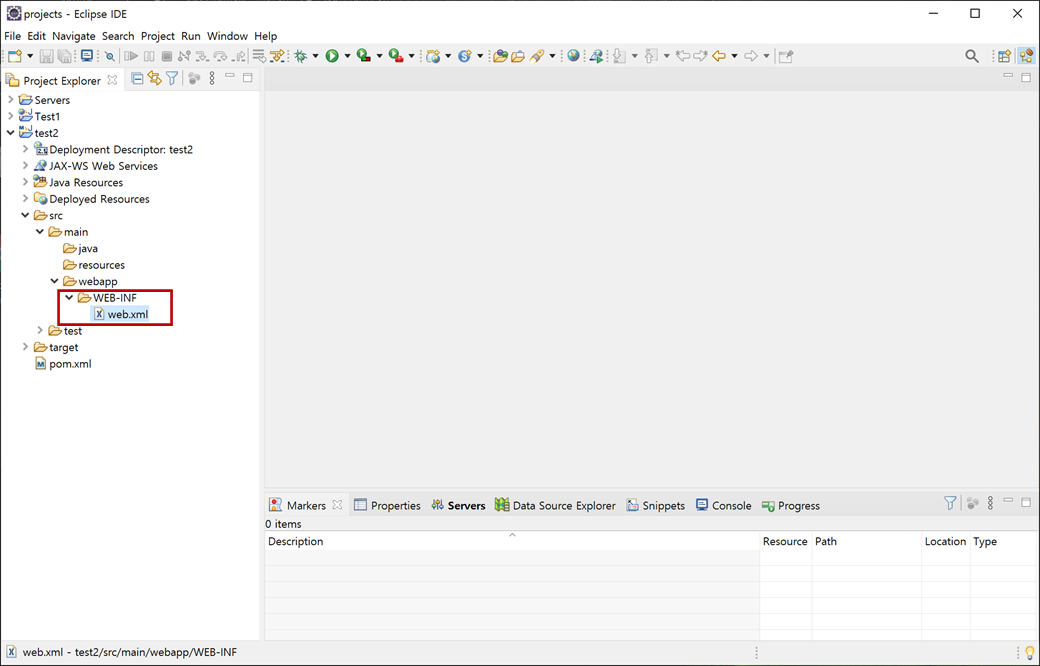Click the Save All toolbar icon
This screenshot has width=1040, height=666.
click(x=65, y=56)
